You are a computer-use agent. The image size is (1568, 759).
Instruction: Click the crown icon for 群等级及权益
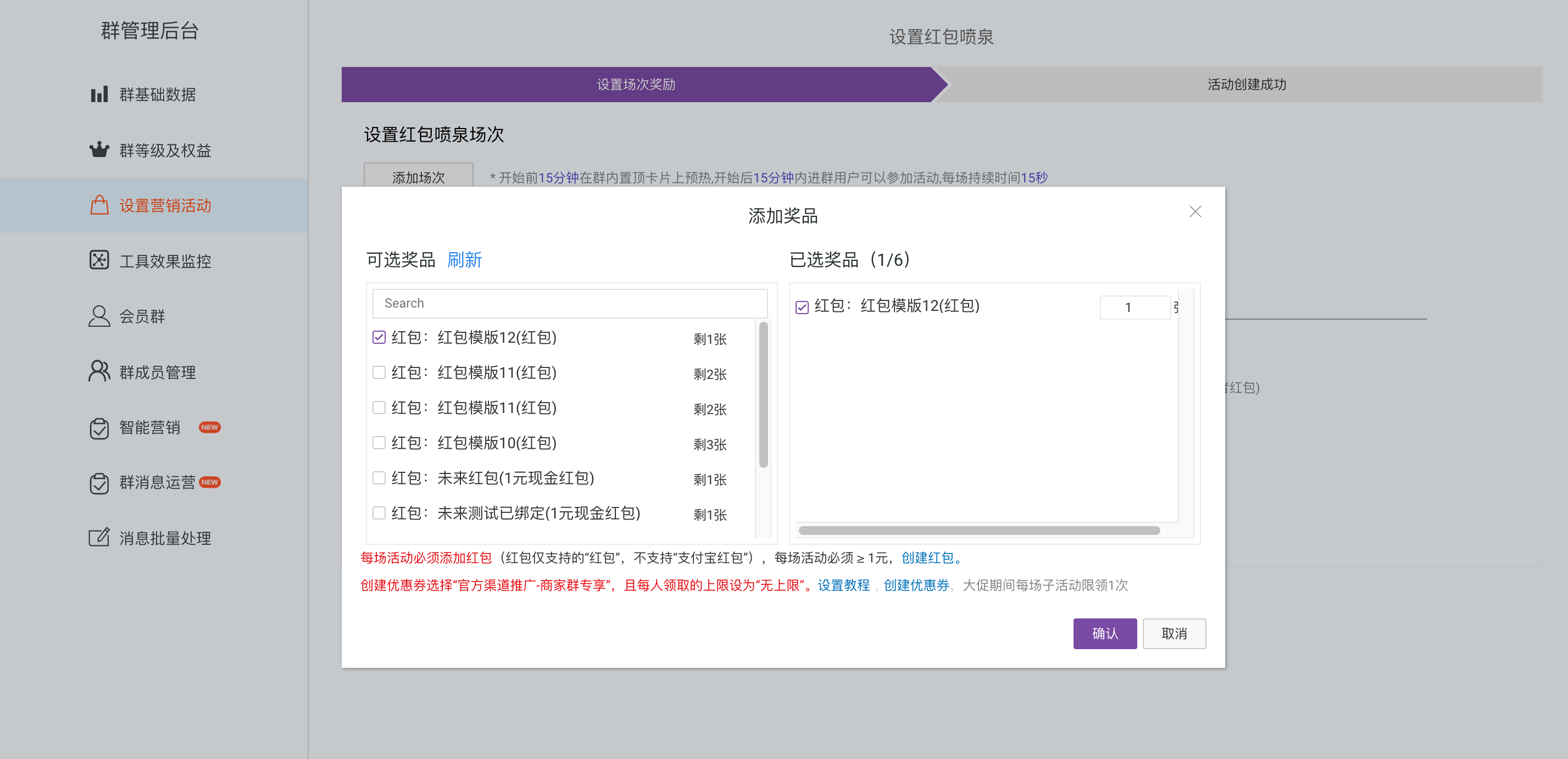coord(99,150)
